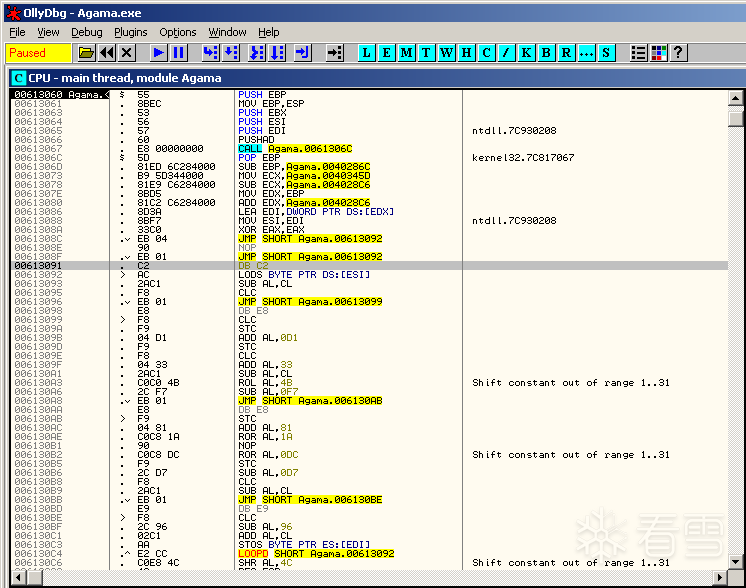Select the CALL Agama.0061306C instruction
This screenshot has height=588, width=746.
click(295, 148)
